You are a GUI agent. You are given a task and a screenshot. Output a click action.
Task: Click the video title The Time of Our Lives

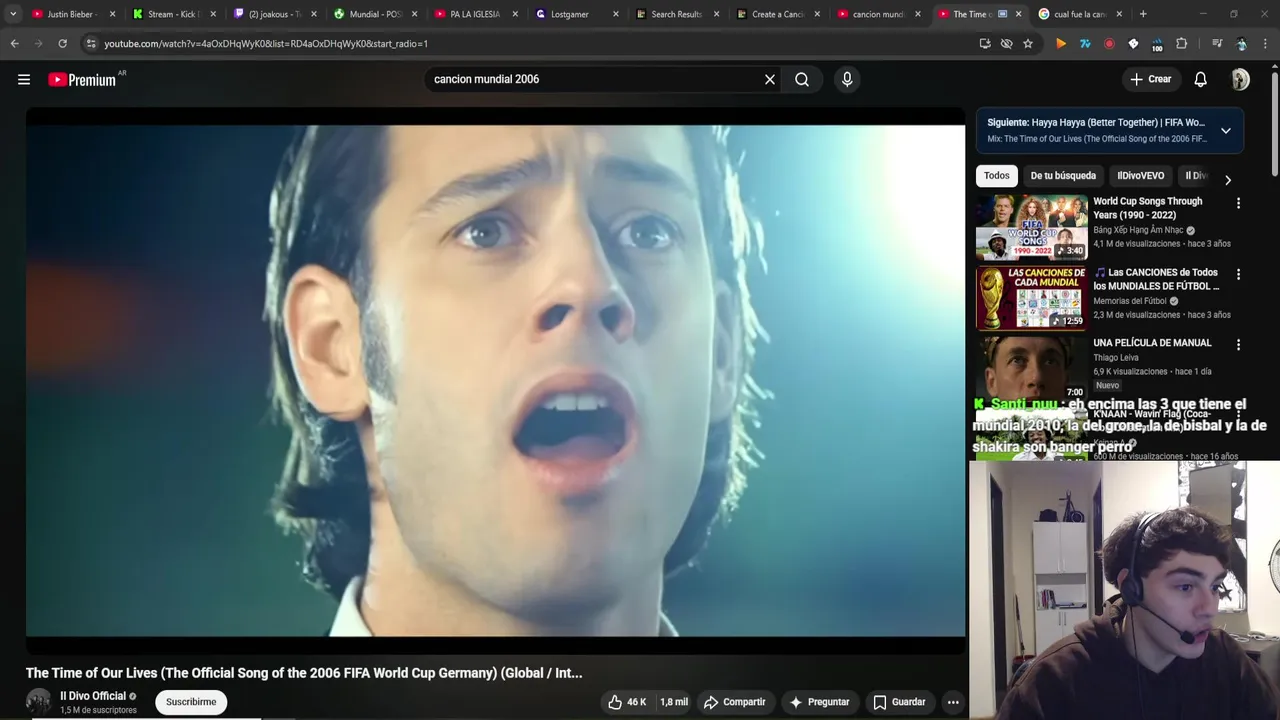tap(304, 673)
